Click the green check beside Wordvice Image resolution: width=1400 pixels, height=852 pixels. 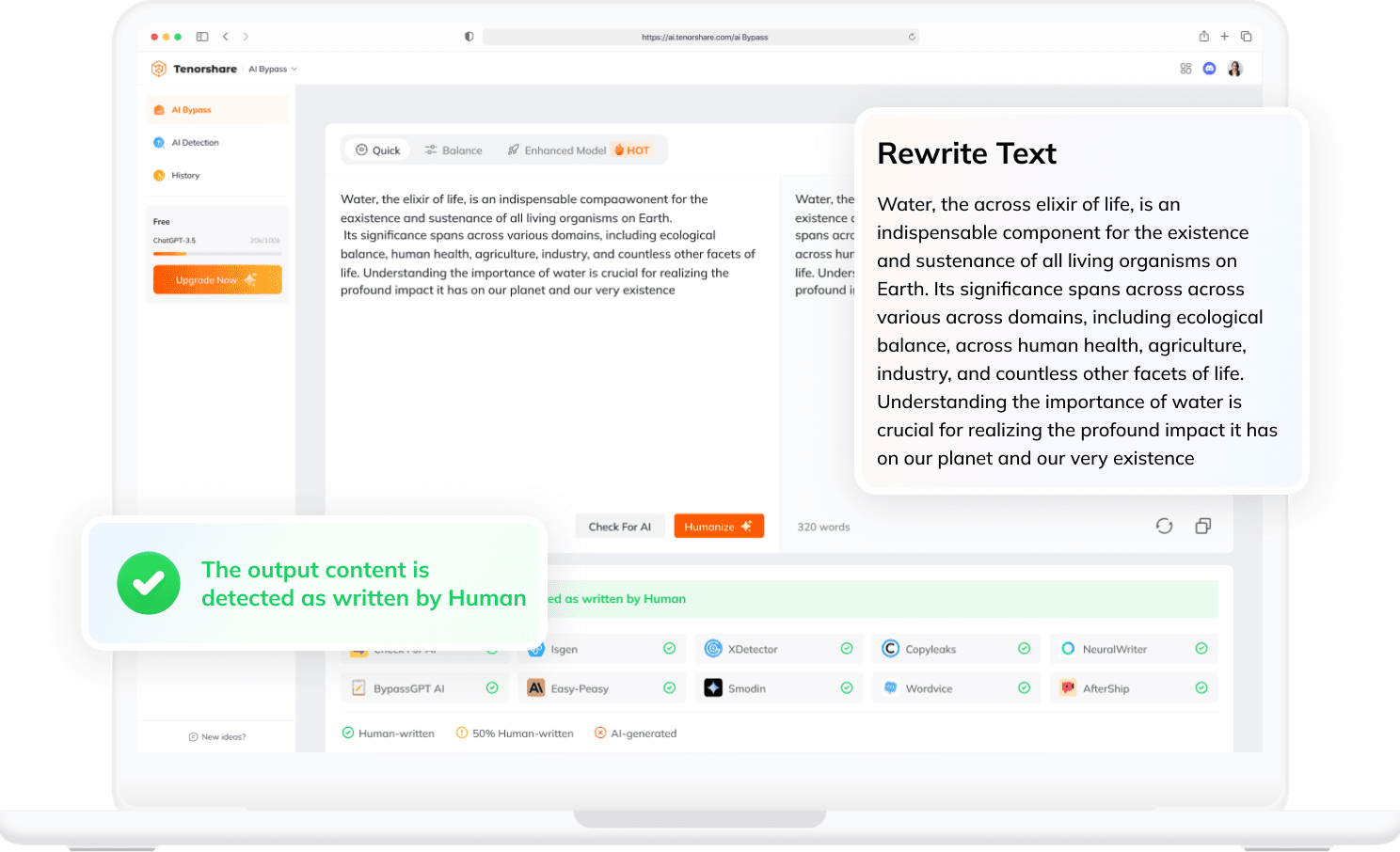tap(1024, 688)
